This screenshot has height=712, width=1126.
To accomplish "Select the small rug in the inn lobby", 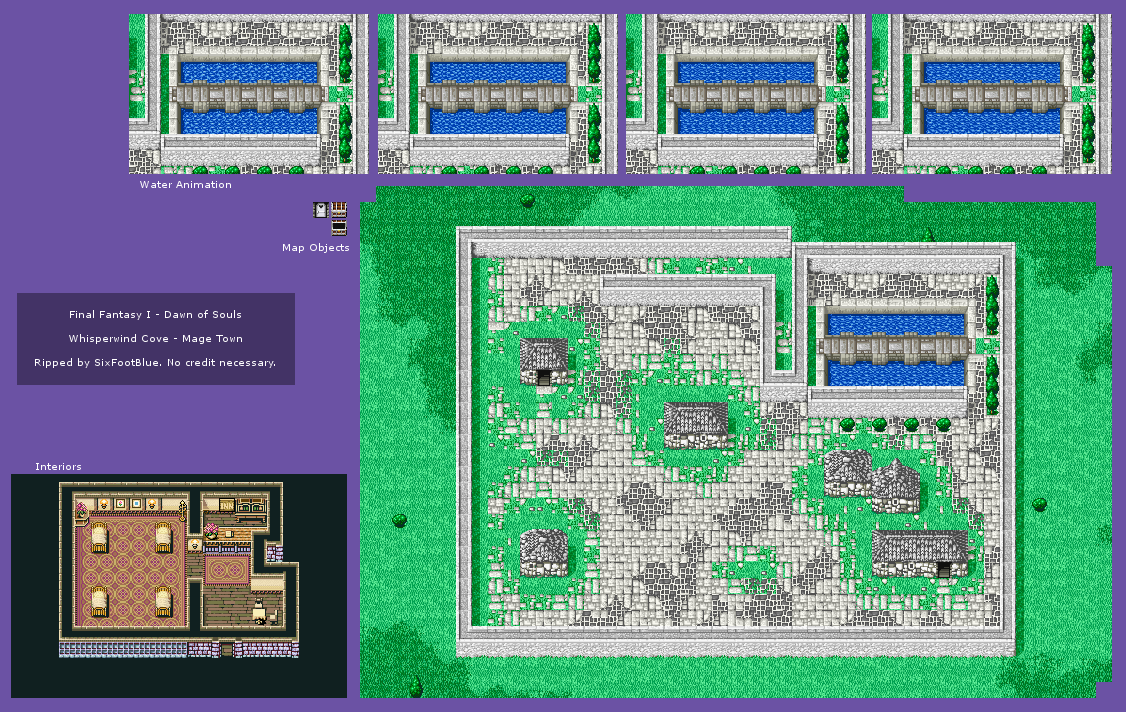I will pyautogui.click(x=227, y=570).
